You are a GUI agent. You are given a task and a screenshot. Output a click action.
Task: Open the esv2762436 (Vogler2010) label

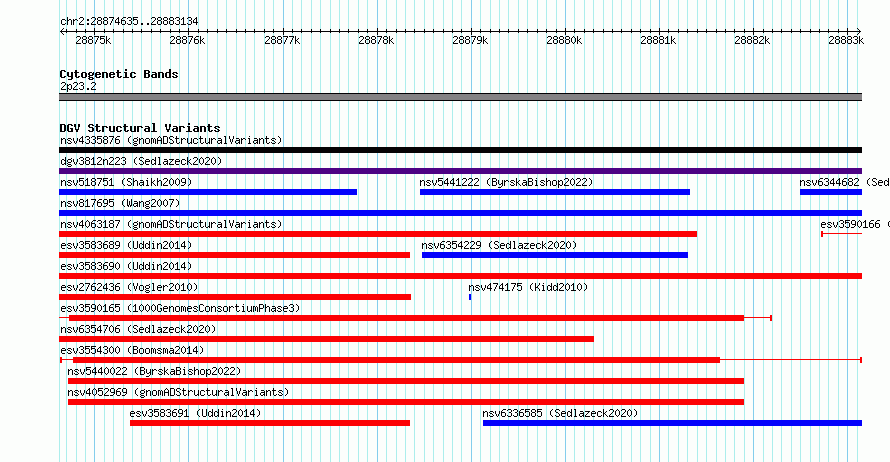pos(129,287)
